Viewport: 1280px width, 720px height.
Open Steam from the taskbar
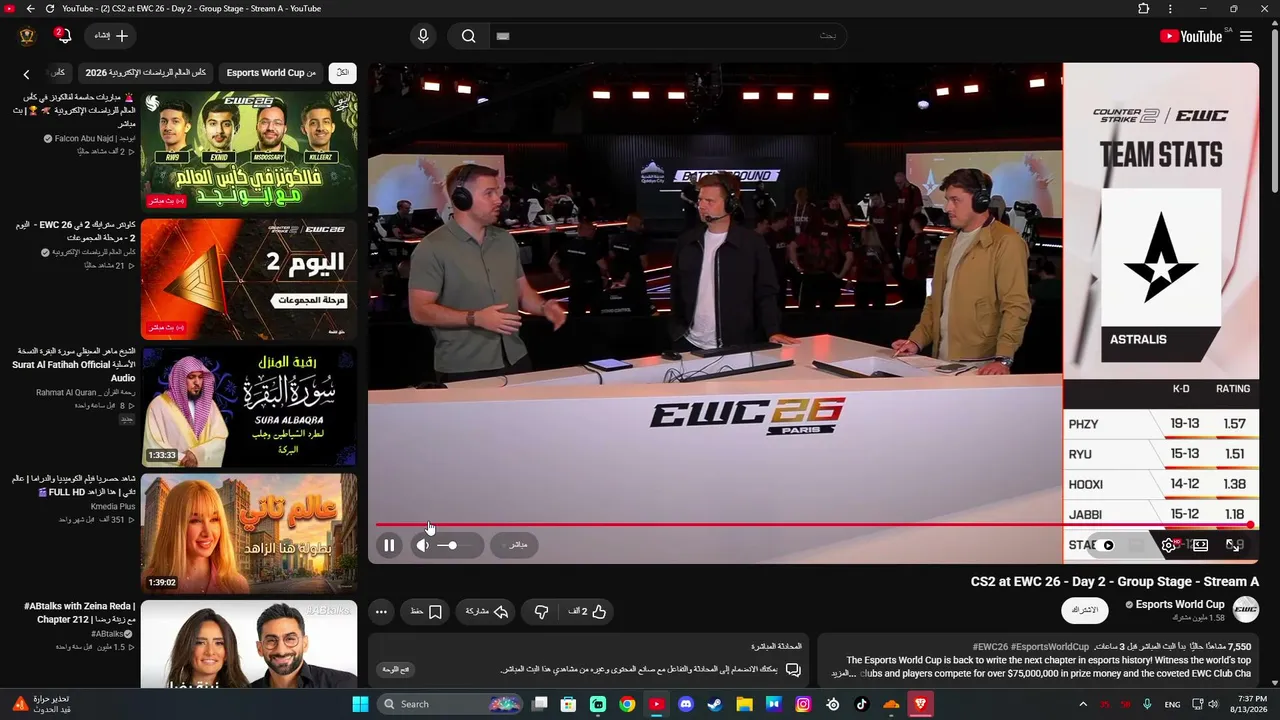pyautogui.click(x=715, y=704)
